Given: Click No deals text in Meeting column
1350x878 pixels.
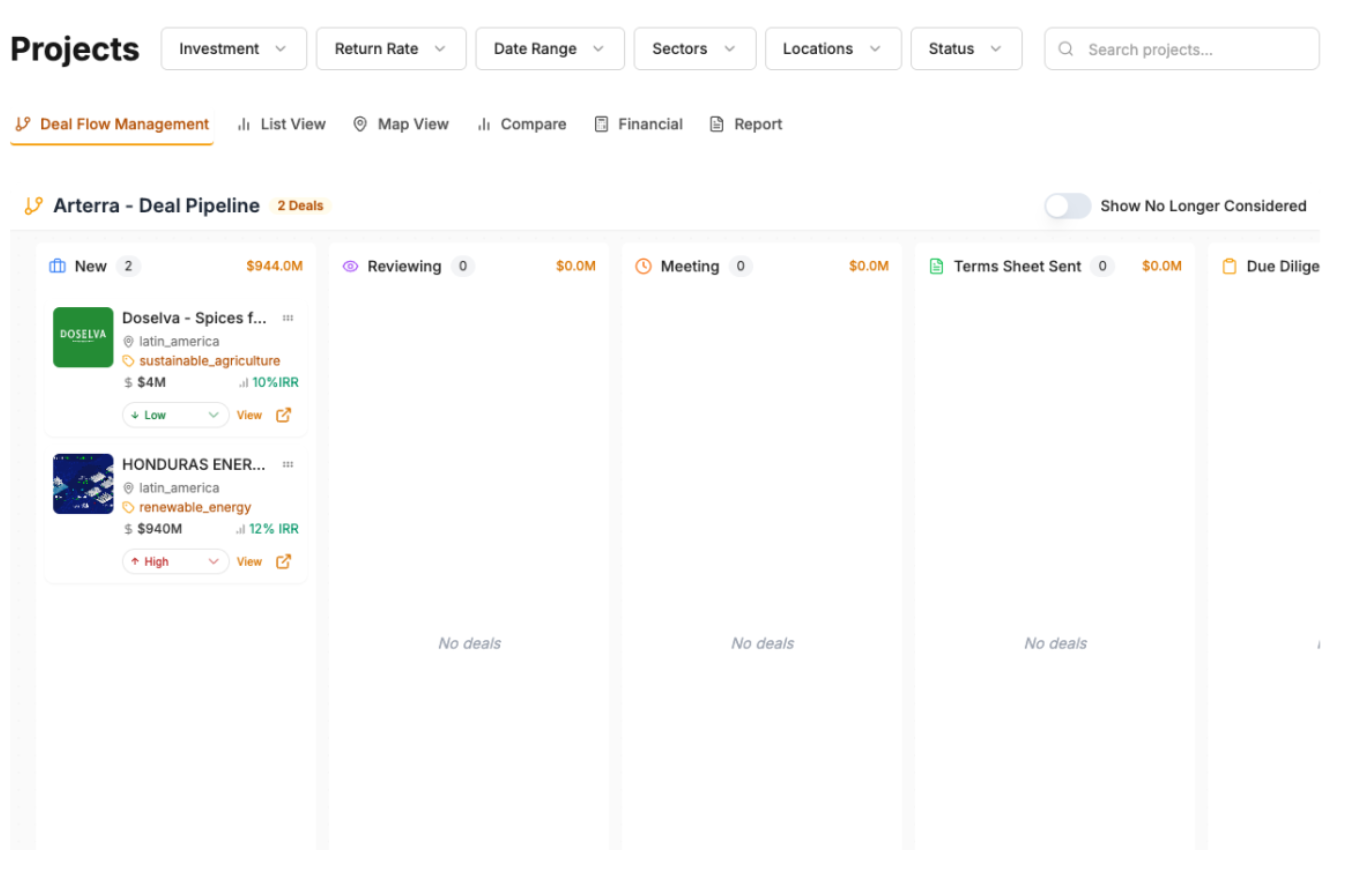Looking at the screenshot, I should coord(762,643).
